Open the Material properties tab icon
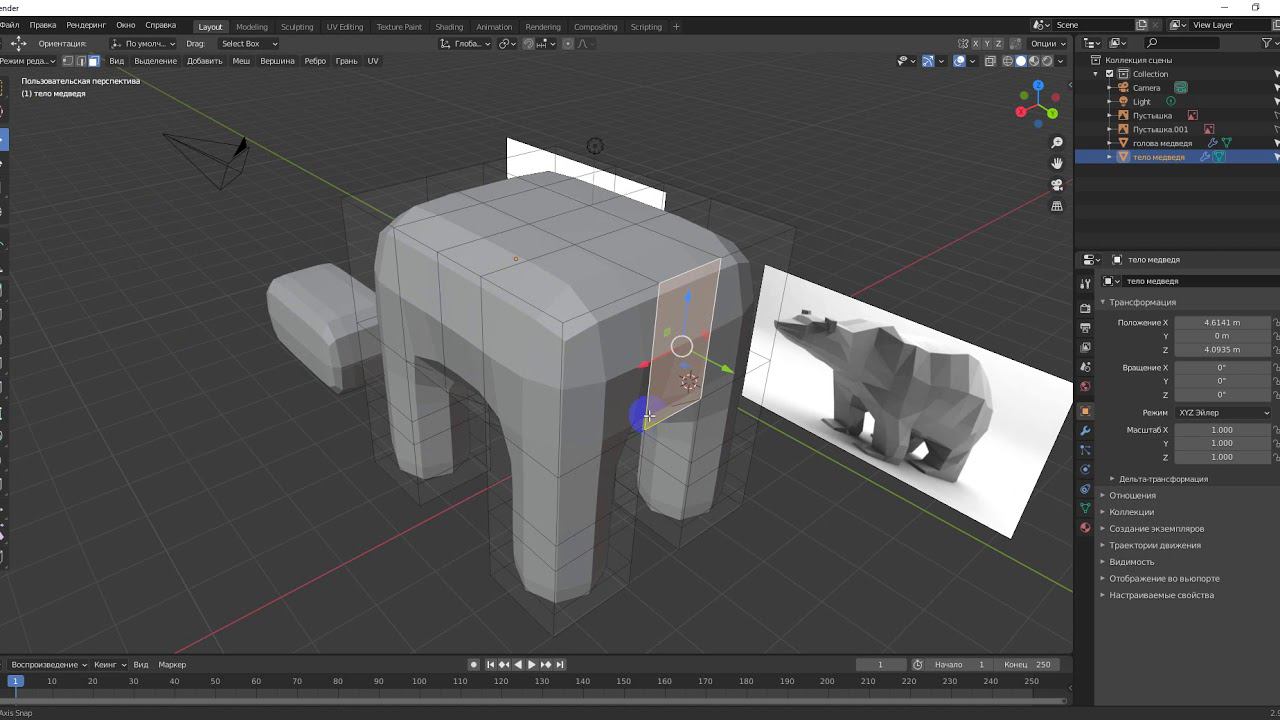Image resolution: width=1280 pixels, height=720 pixels. (x=1085, y=528)
